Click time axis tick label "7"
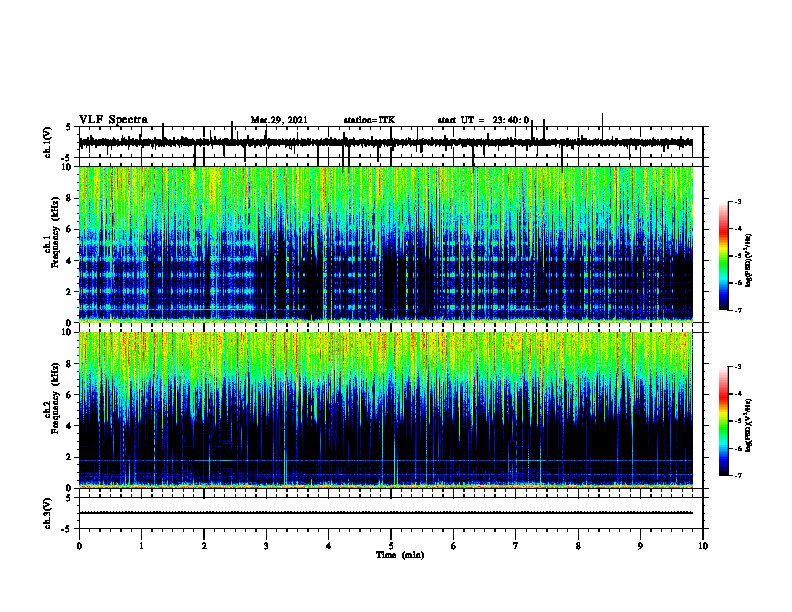 pyautogui.click(x=516, y=546)
